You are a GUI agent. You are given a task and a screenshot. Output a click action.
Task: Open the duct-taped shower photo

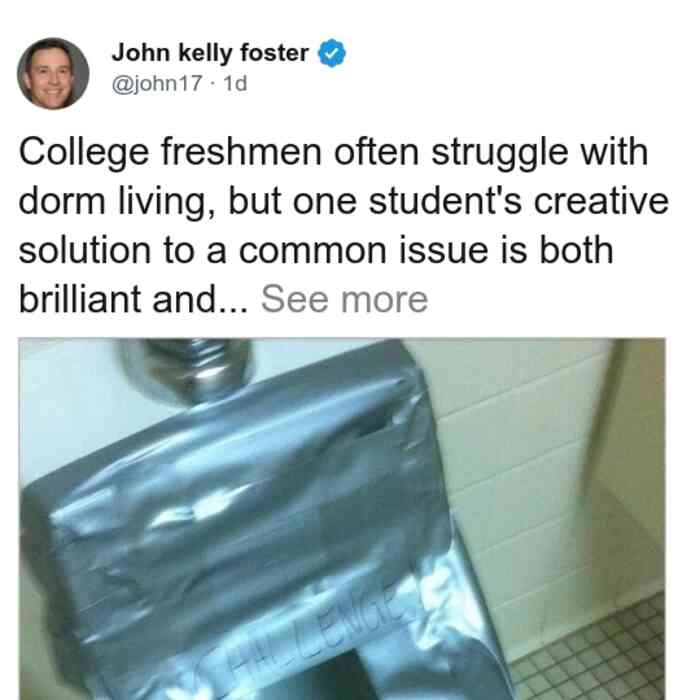[x=342, y=519]
